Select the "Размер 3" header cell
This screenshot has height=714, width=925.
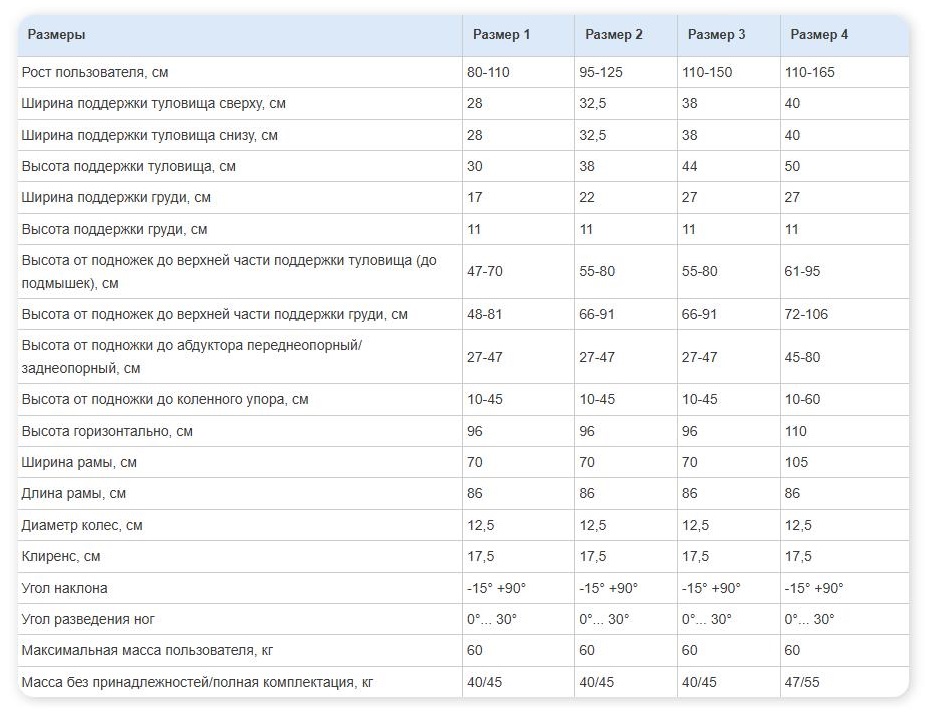click(x=716, y=35)
